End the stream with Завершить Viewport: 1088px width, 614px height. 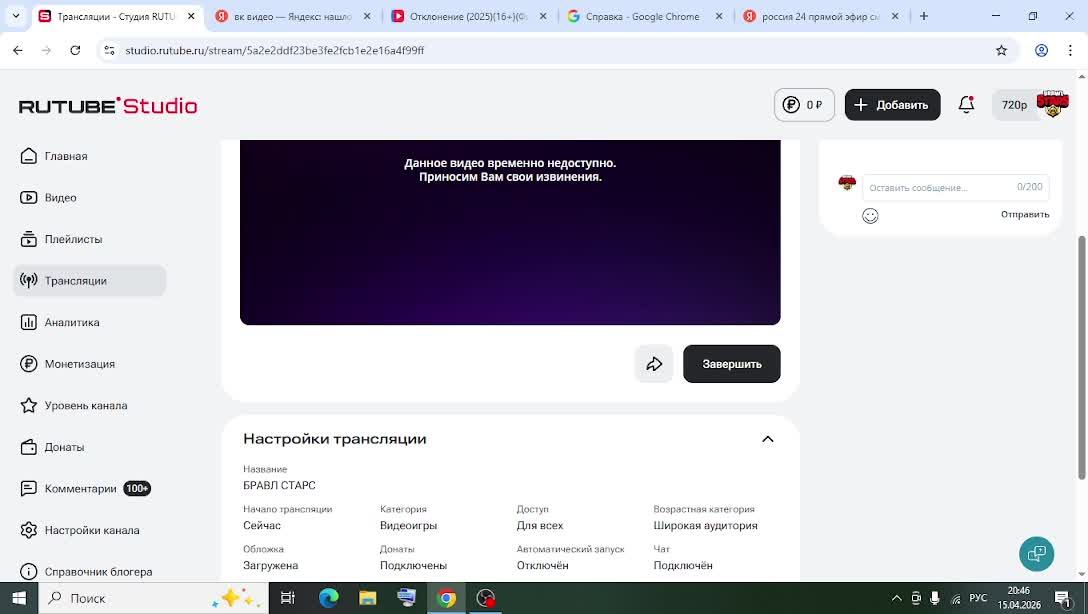click(x=731, y=364)
